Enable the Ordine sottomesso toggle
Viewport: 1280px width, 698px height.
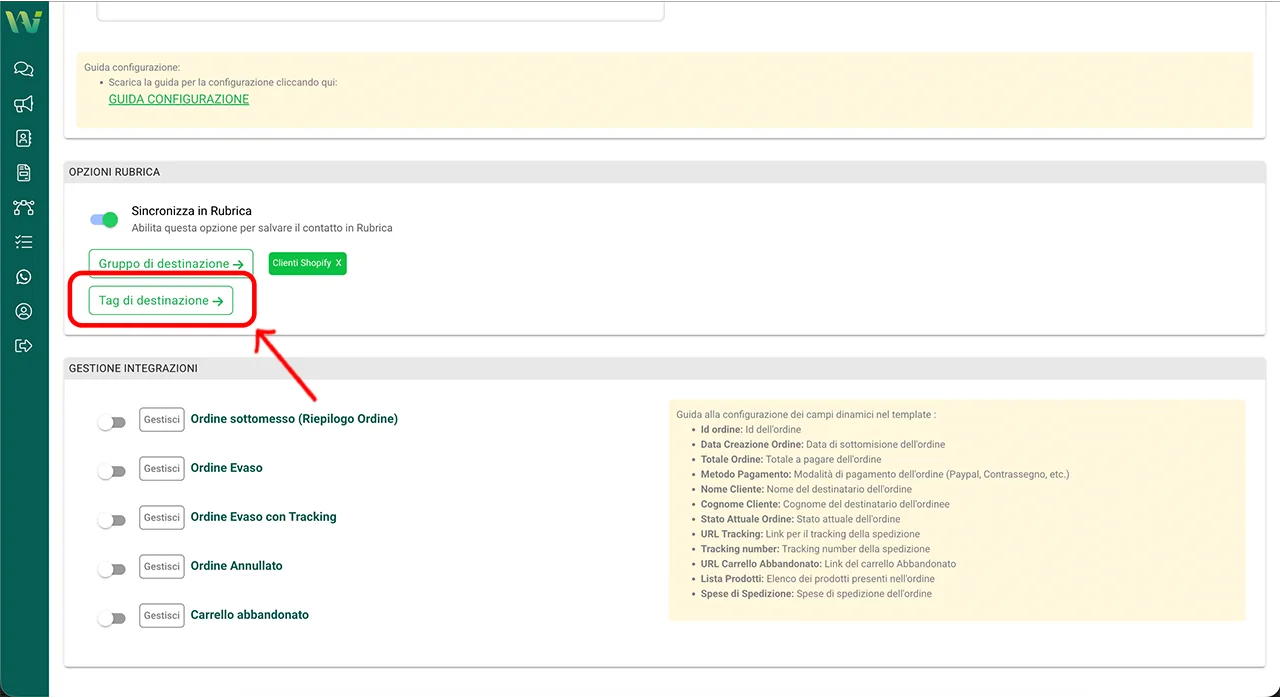tap(112, 423)
